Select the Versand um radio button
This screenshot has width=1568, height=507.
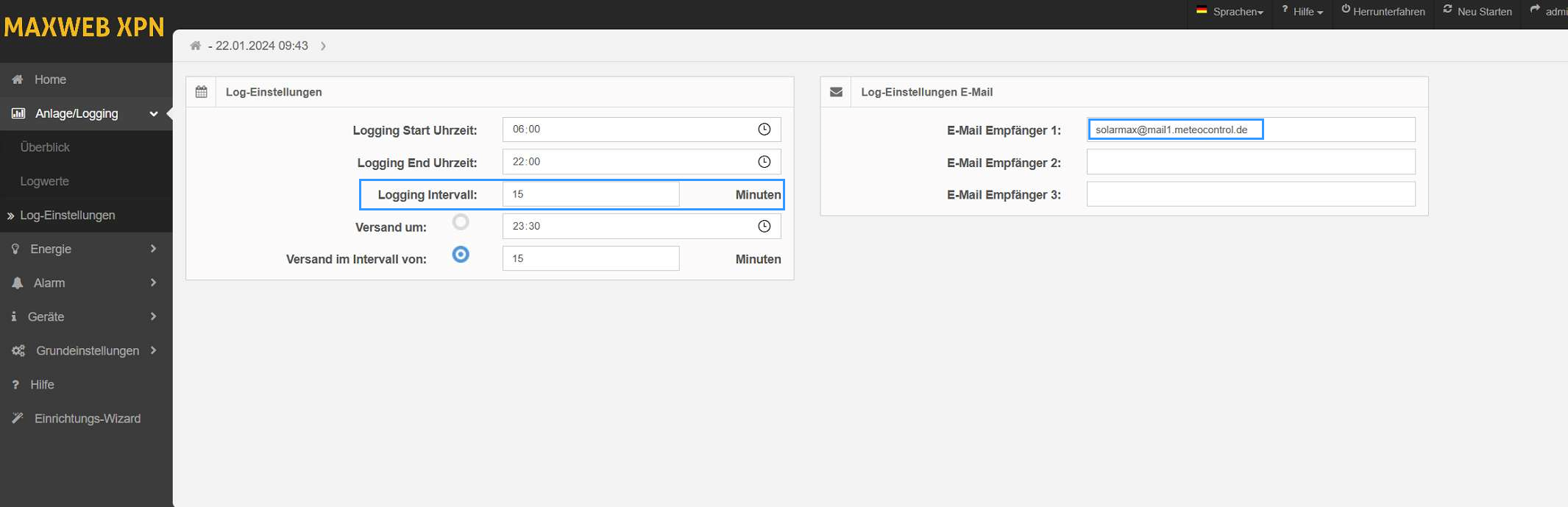(x=461, y=221)
